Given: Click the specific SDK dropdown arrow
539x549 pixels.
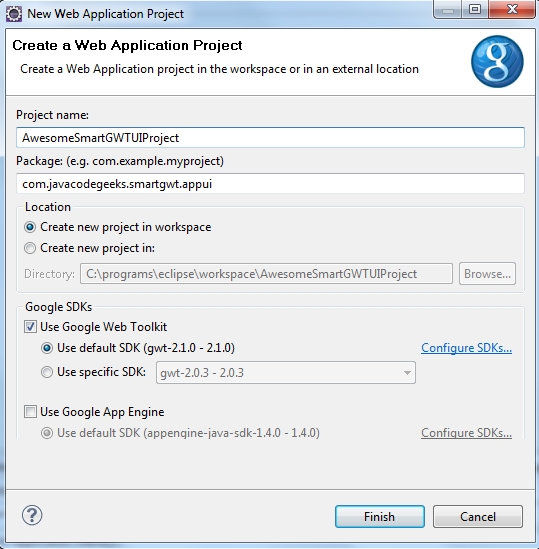Looking at the screenshot, I should pos(407,373).
